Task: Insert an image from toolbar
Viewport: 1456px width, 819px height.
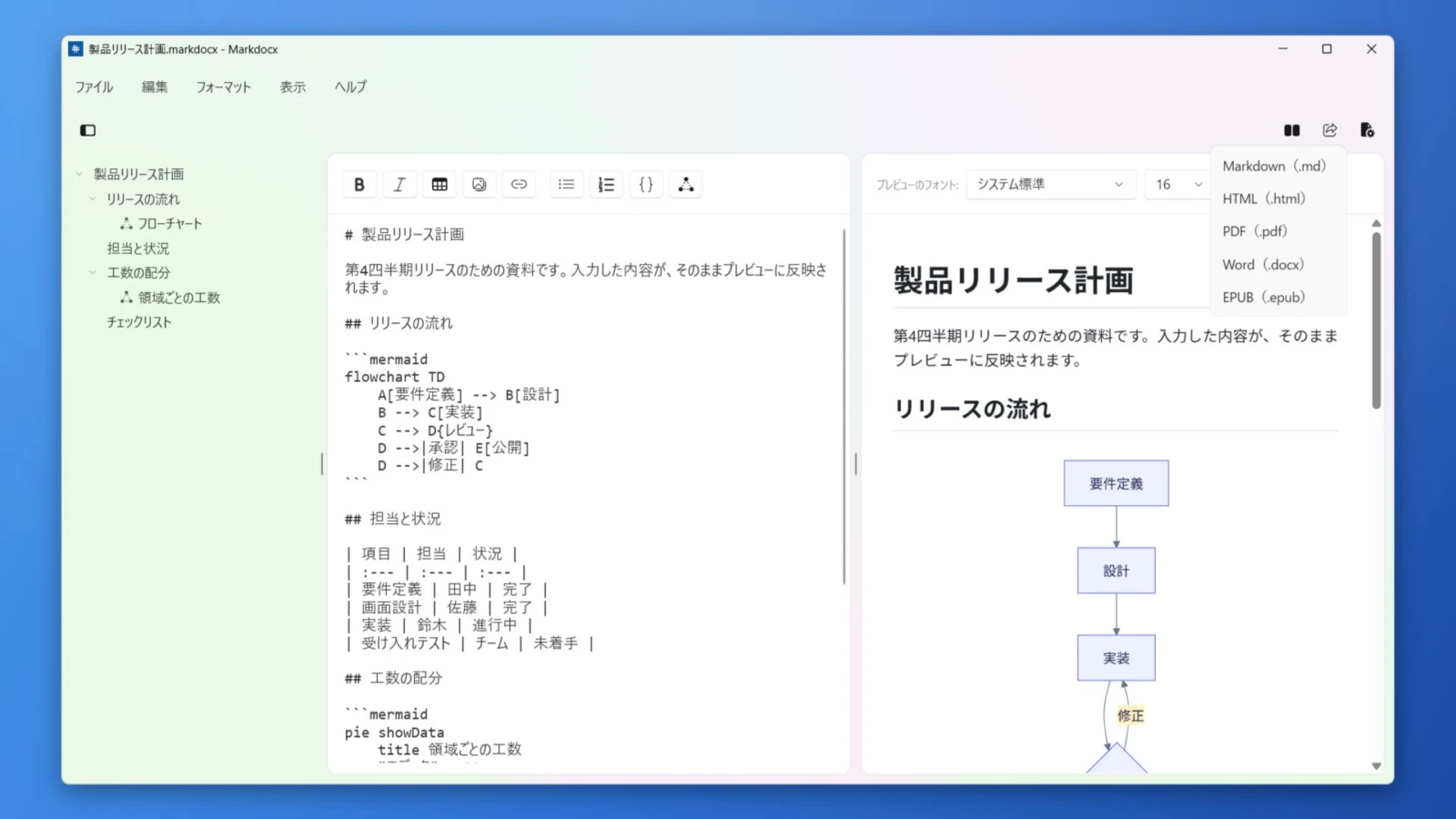Action: coord(480,185)
